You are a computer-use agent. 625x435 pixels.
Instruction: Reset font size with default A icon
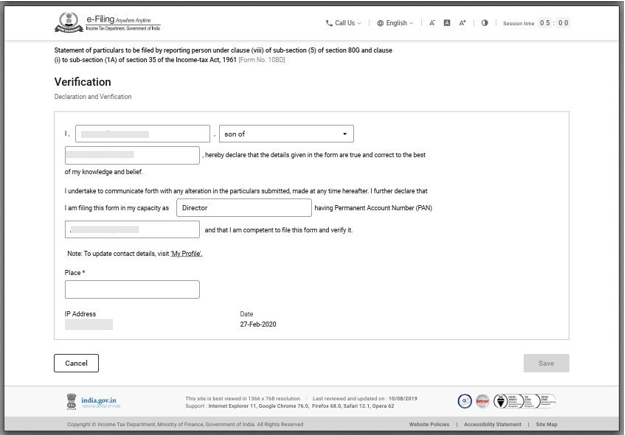click(x=447, y=23)
